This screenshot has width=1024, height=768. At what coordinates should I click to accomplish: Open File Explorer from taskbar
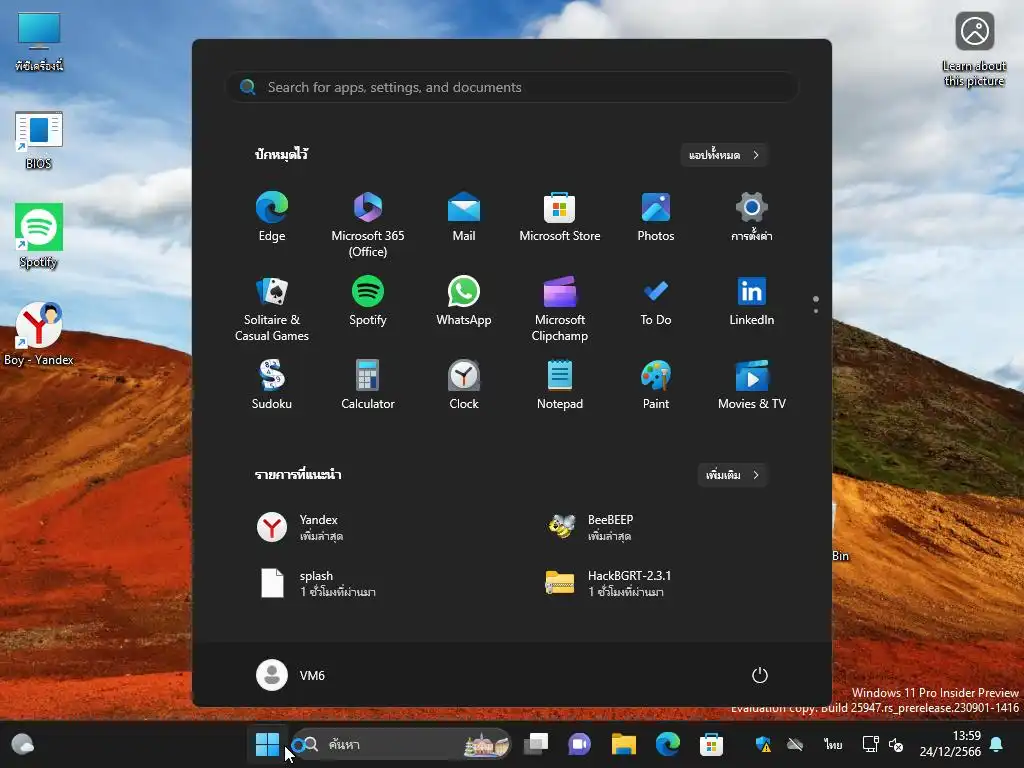tap(624, 744)
